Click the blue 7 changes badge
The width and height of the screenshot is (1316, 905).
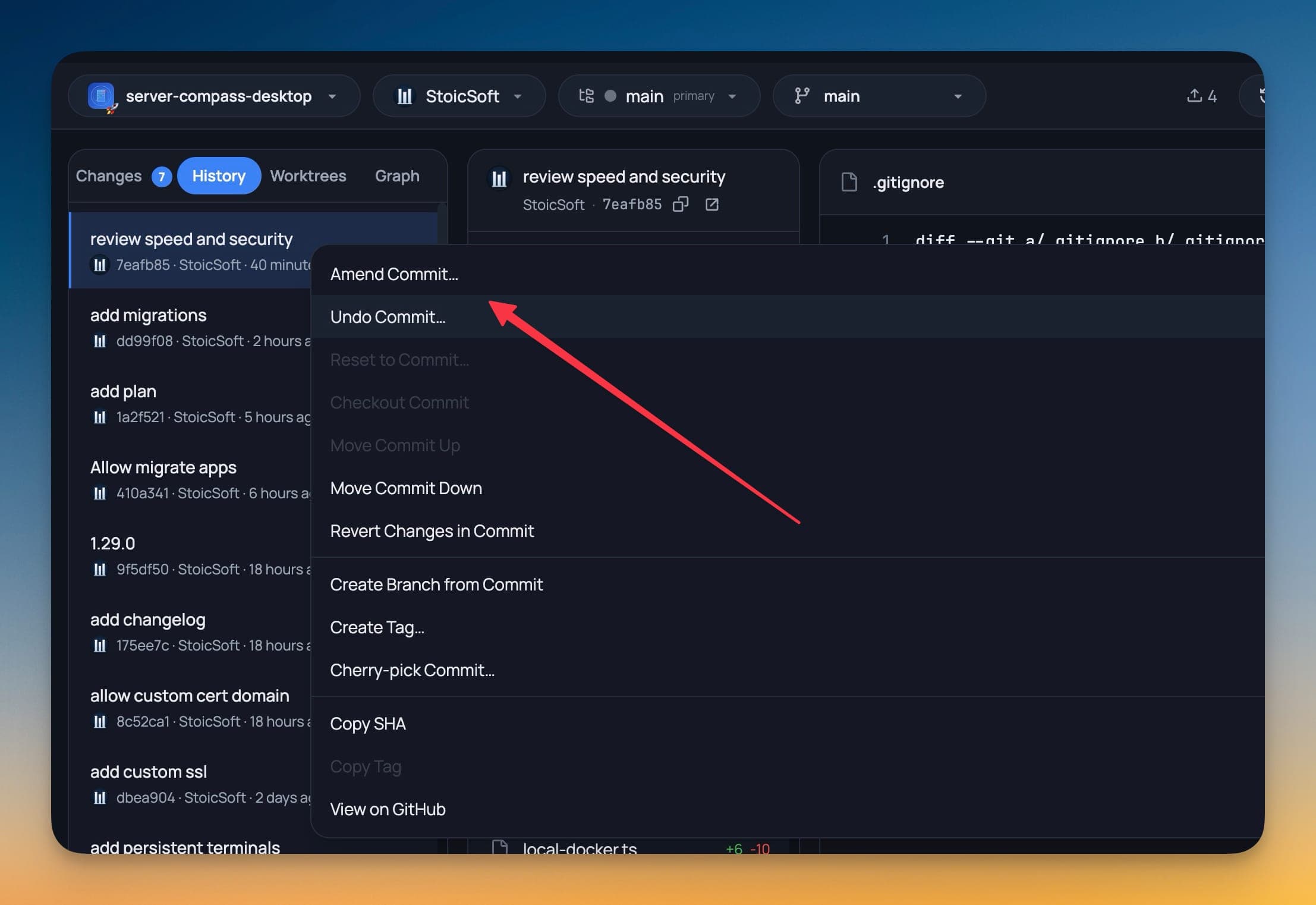pos(161,177)
